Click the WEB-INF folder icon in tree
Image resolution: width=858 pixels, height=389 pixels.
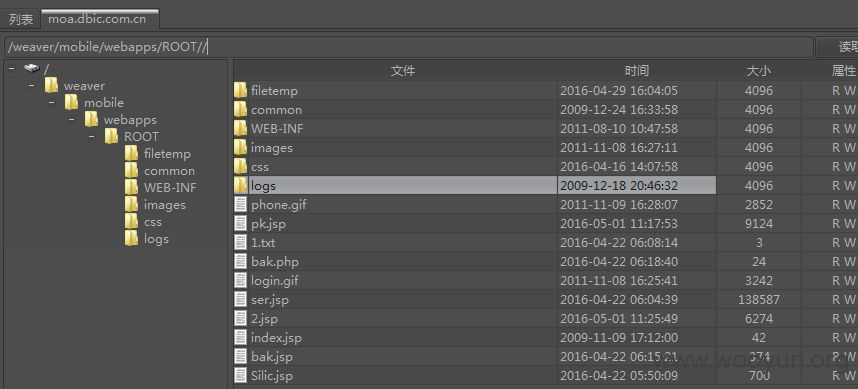131,188
